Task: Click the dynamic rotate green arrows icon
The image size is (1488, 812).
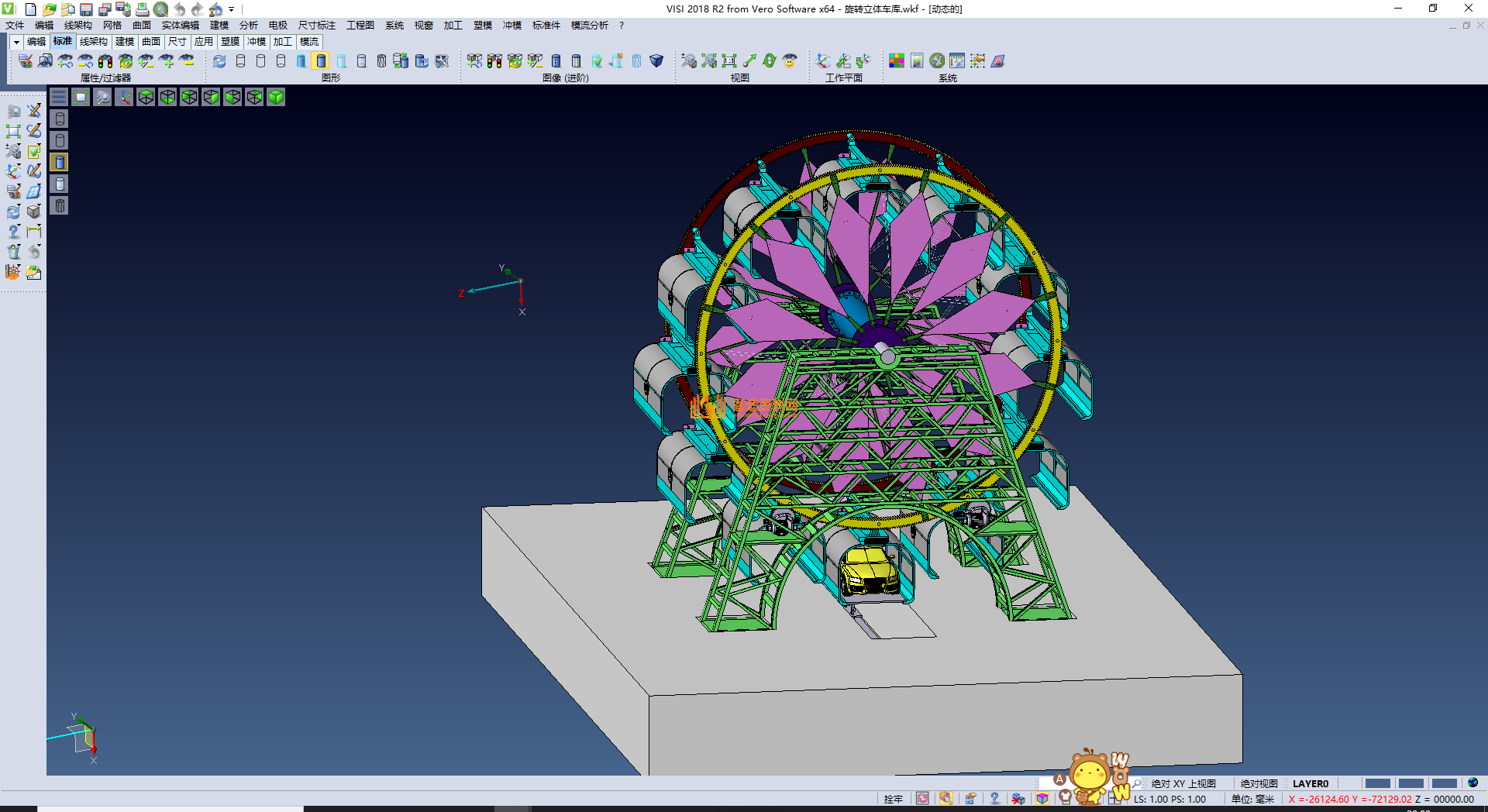Action: (769, 60)
